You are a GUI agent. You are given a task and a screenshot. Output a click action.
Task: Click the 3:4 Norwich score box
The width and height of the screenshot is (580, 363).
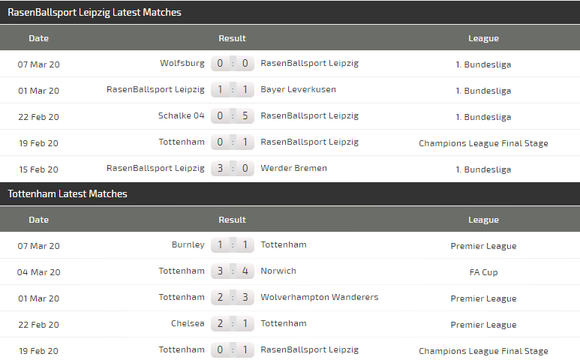(232, 271)
